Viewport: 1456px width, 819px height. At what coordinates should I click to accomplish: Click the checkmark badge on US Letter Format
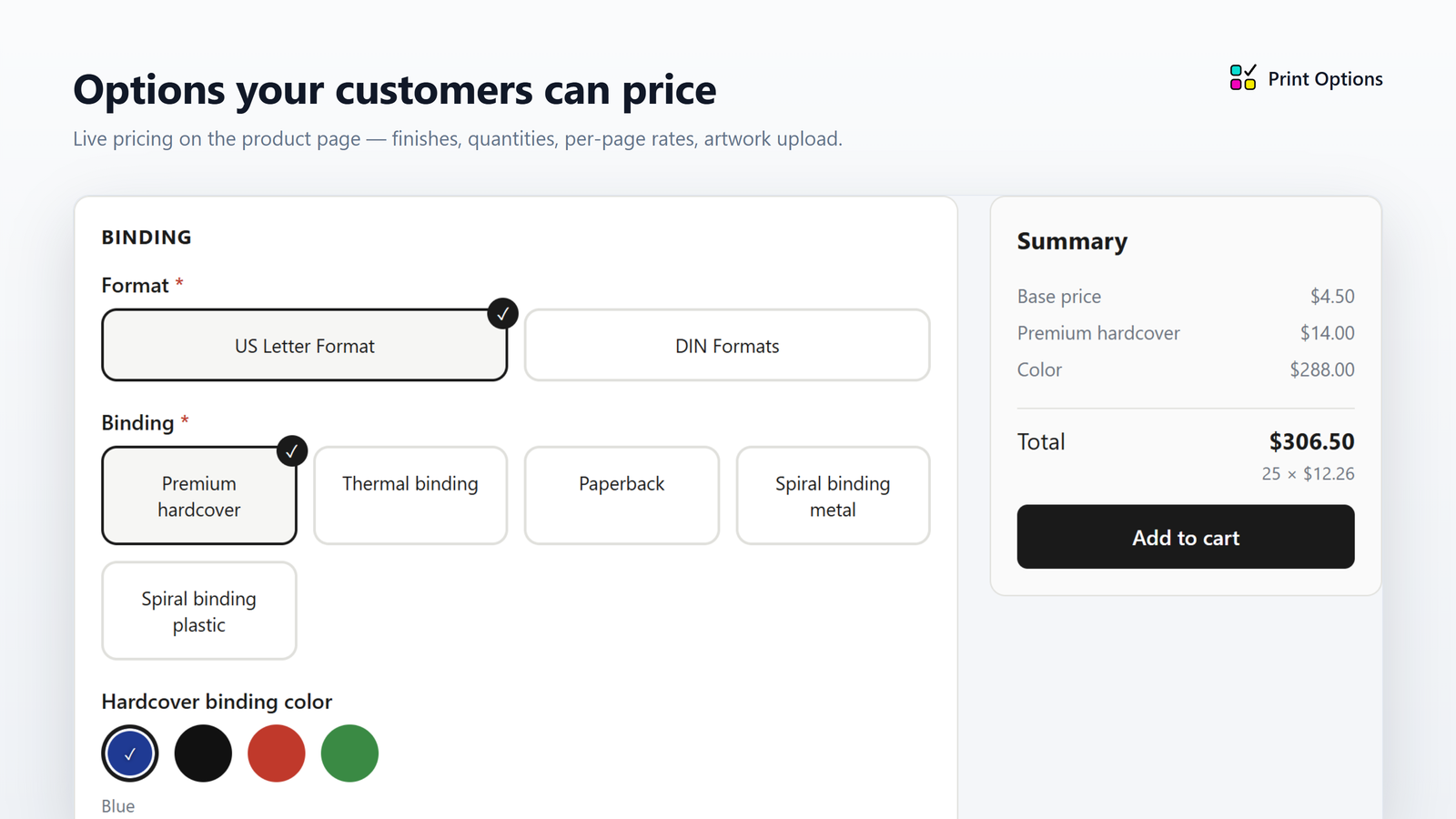pos(503,313)
